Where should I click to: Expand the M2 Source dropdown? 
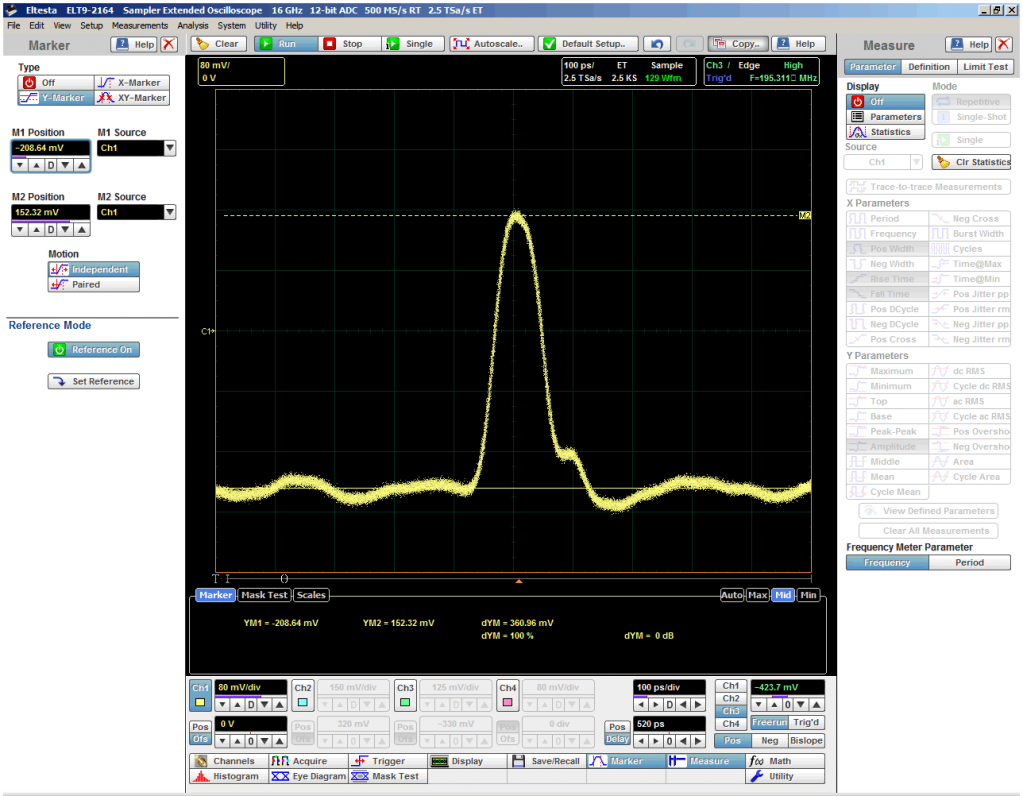(x=169, y=212)
